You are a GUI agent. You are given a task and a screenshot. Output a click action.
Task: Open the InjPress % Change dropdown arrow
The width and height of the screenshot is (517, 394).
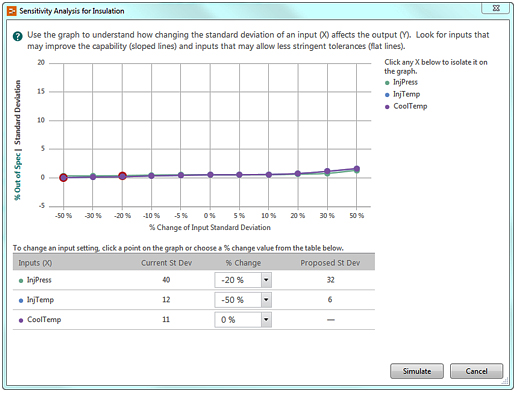266,280
